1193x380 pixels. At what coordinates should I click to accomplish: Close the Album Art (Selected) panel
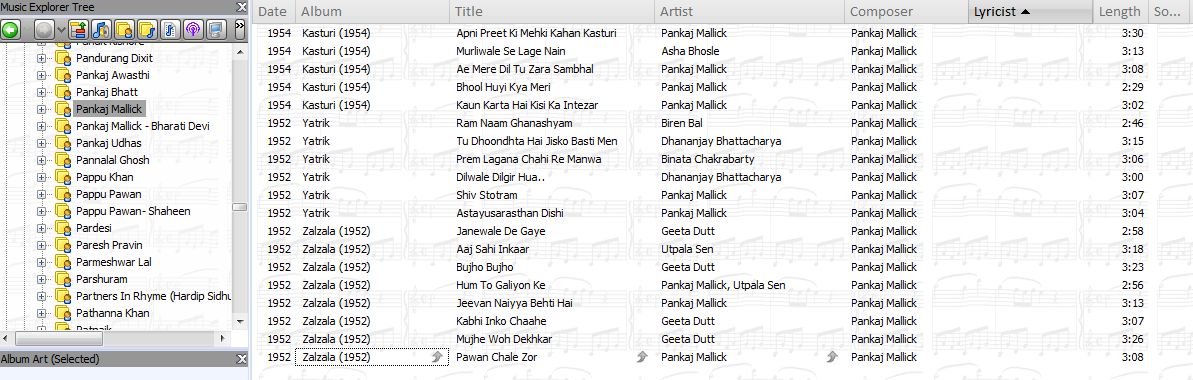click(241, 359)
